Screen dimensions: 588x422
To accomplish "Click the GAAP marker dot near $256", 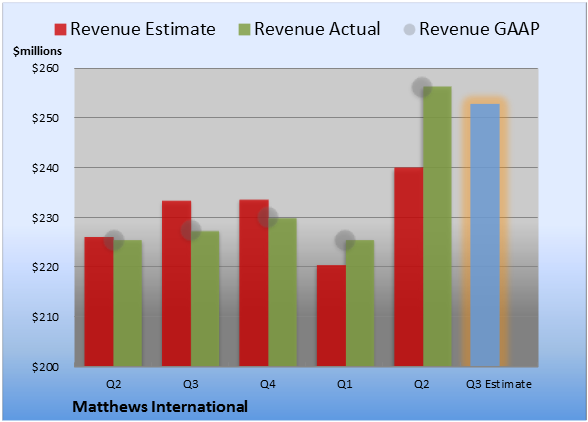I will 422,87.
